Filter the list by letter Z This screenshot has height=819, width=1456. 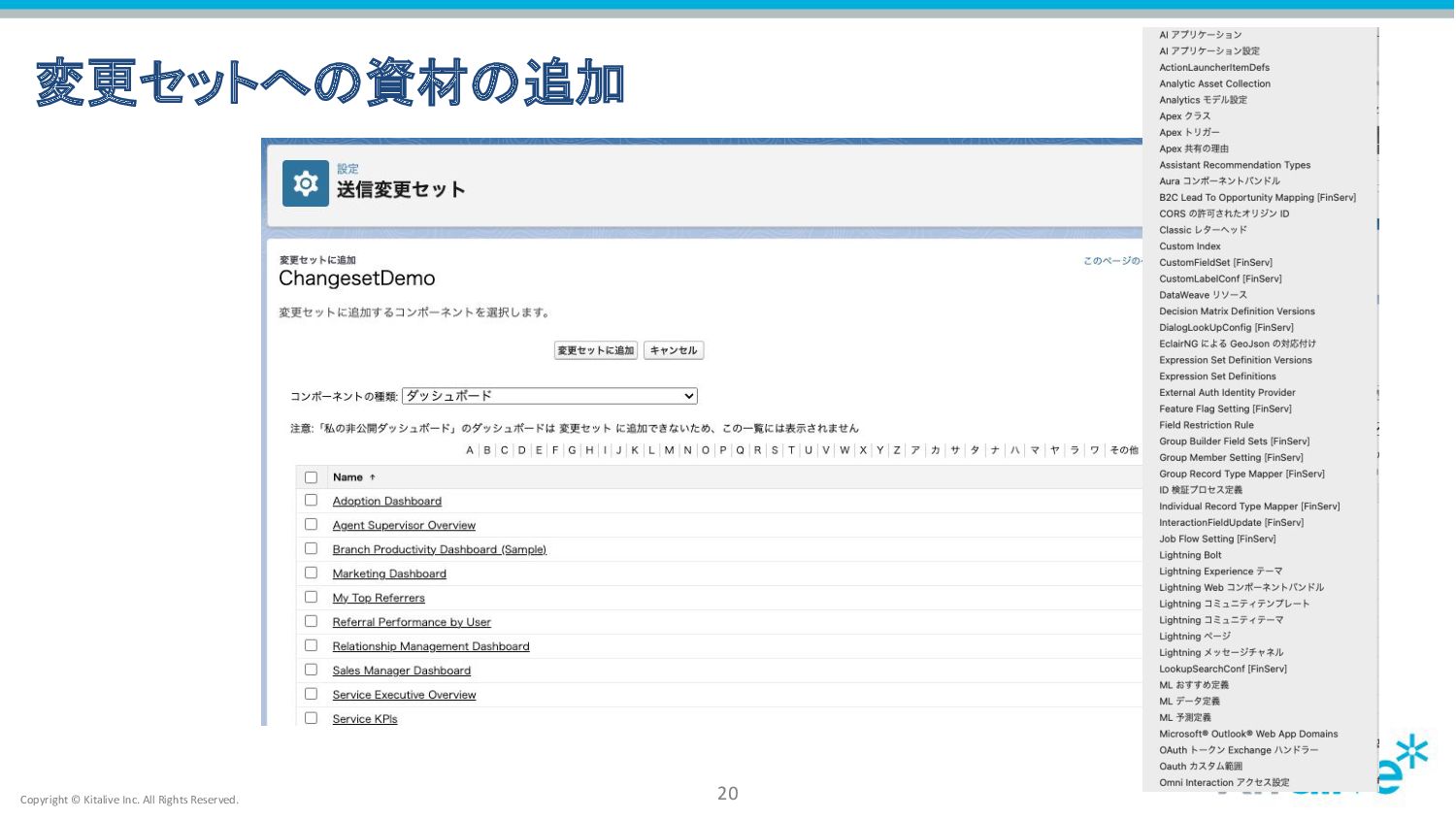pos(896,450)
